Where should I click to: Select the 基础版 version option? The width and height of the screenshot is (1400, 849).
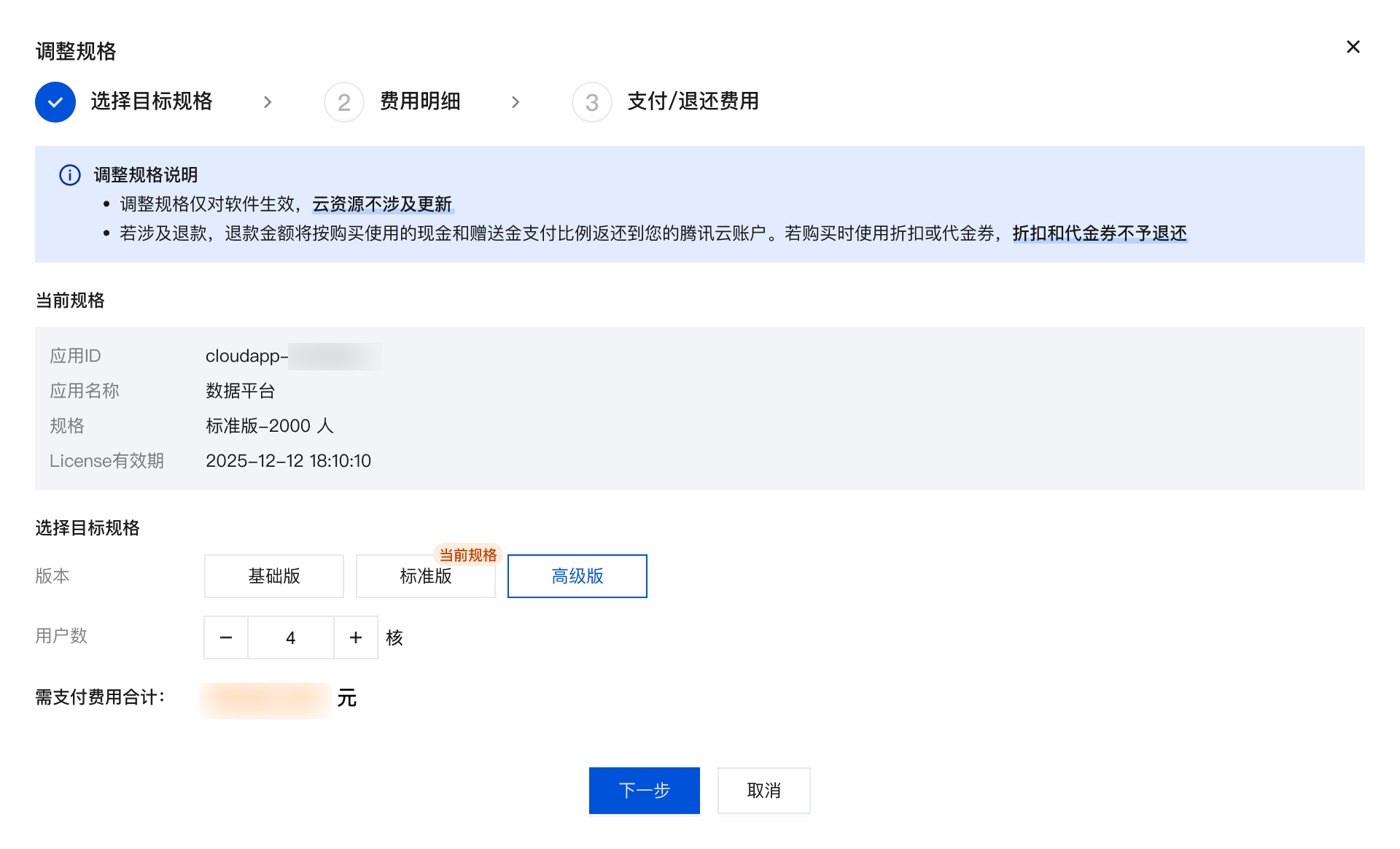tap(274, 576)
